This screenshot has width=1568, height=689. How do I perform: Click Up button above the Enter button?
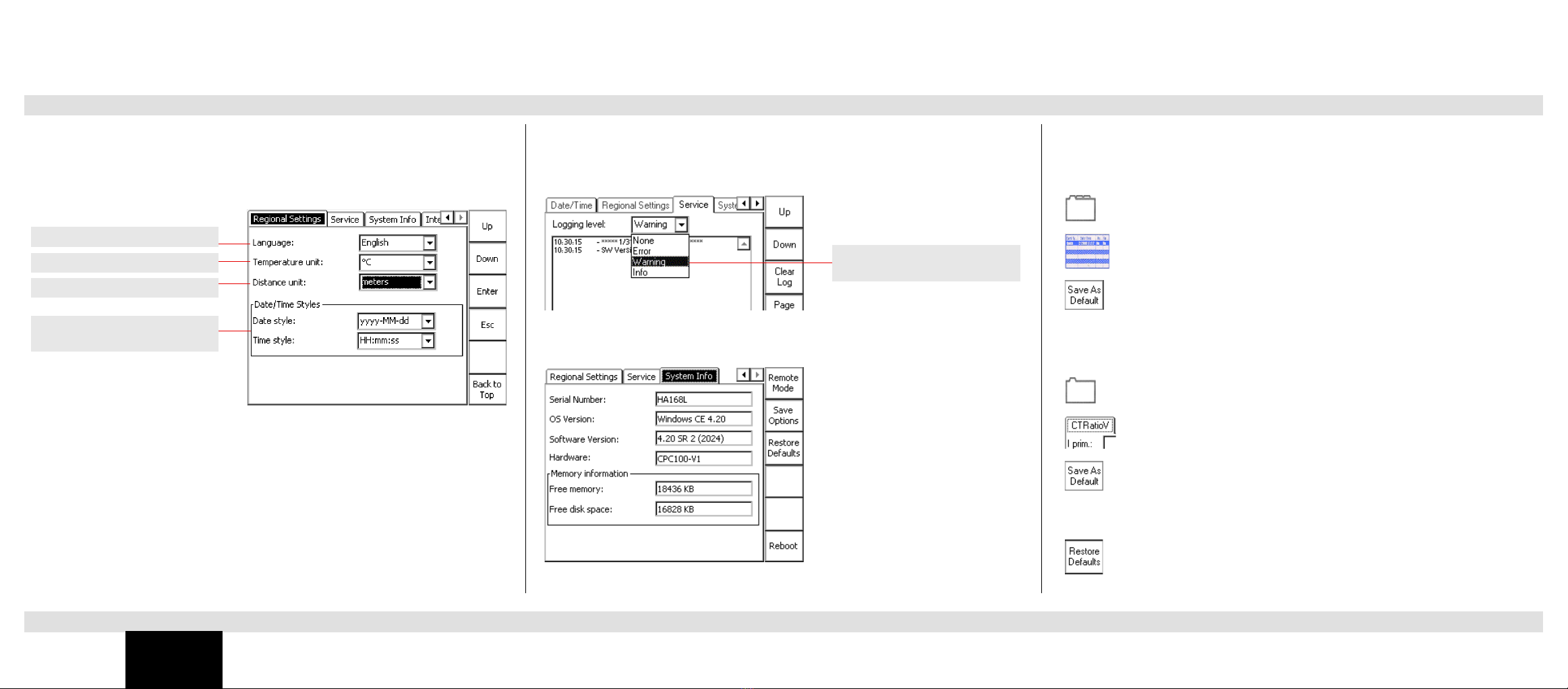[x=487, y=227]
